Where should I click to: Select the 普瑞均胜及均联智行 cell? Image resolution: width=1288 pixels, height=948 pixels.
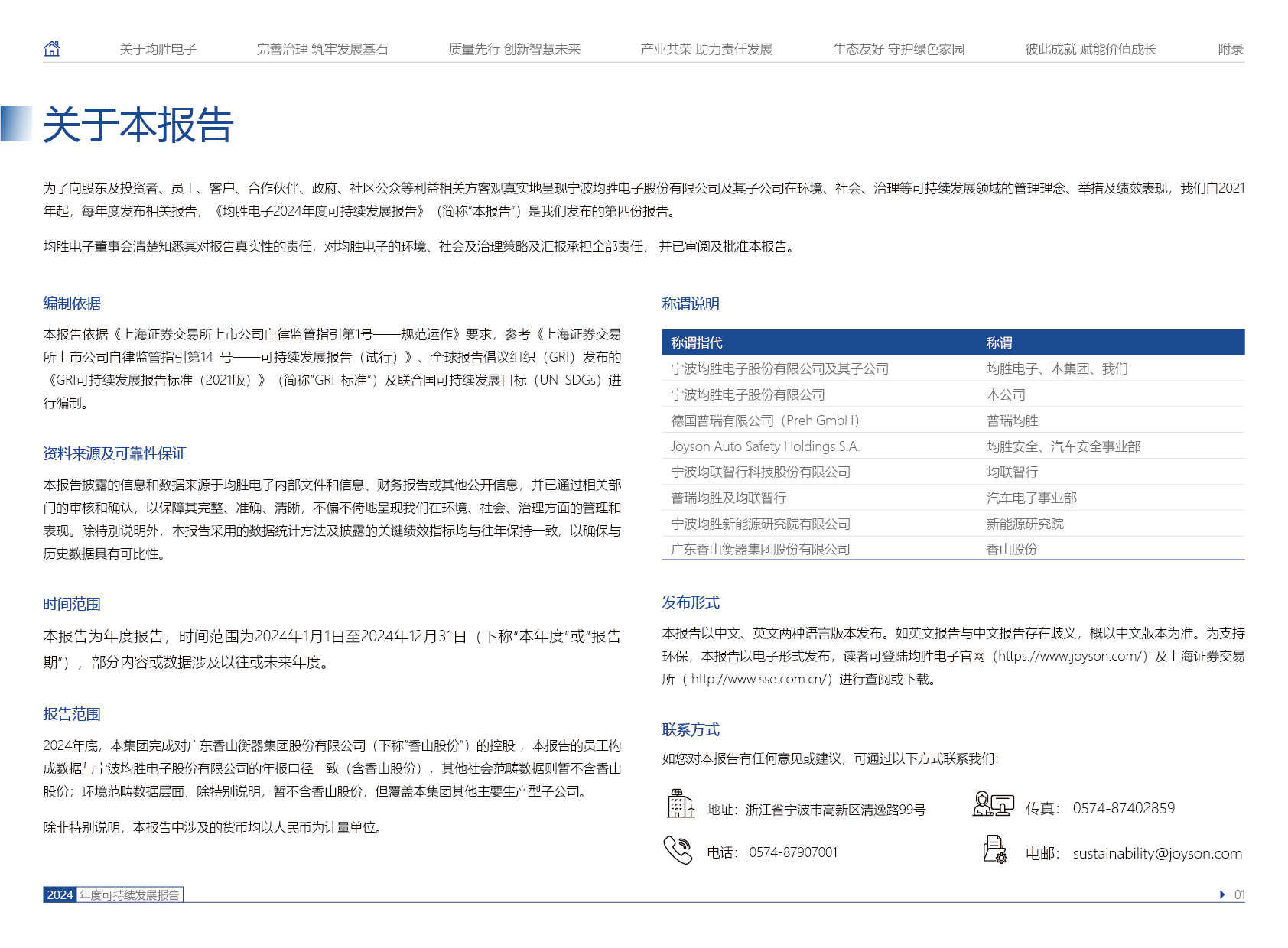[729, 498]
